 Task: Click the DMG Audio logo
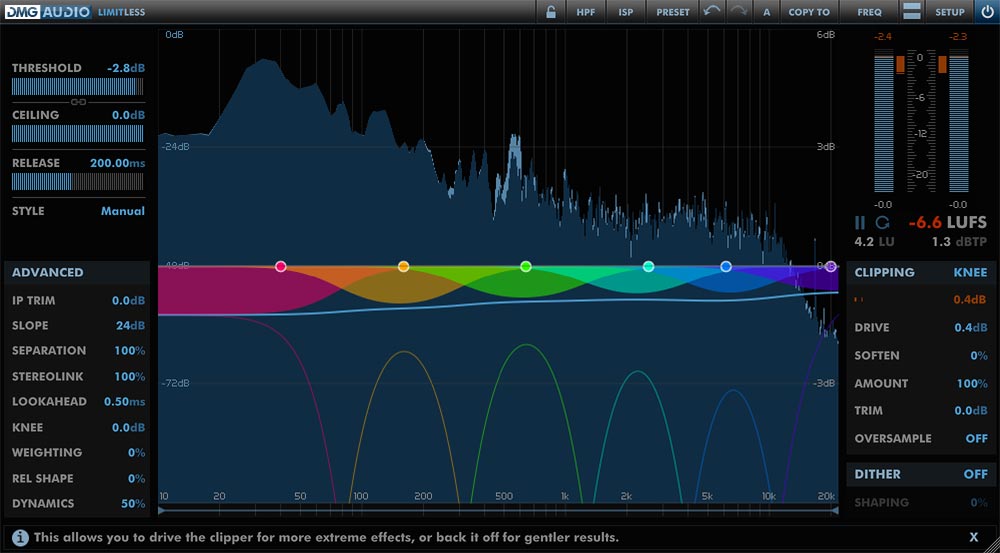(x=47, y=11)
